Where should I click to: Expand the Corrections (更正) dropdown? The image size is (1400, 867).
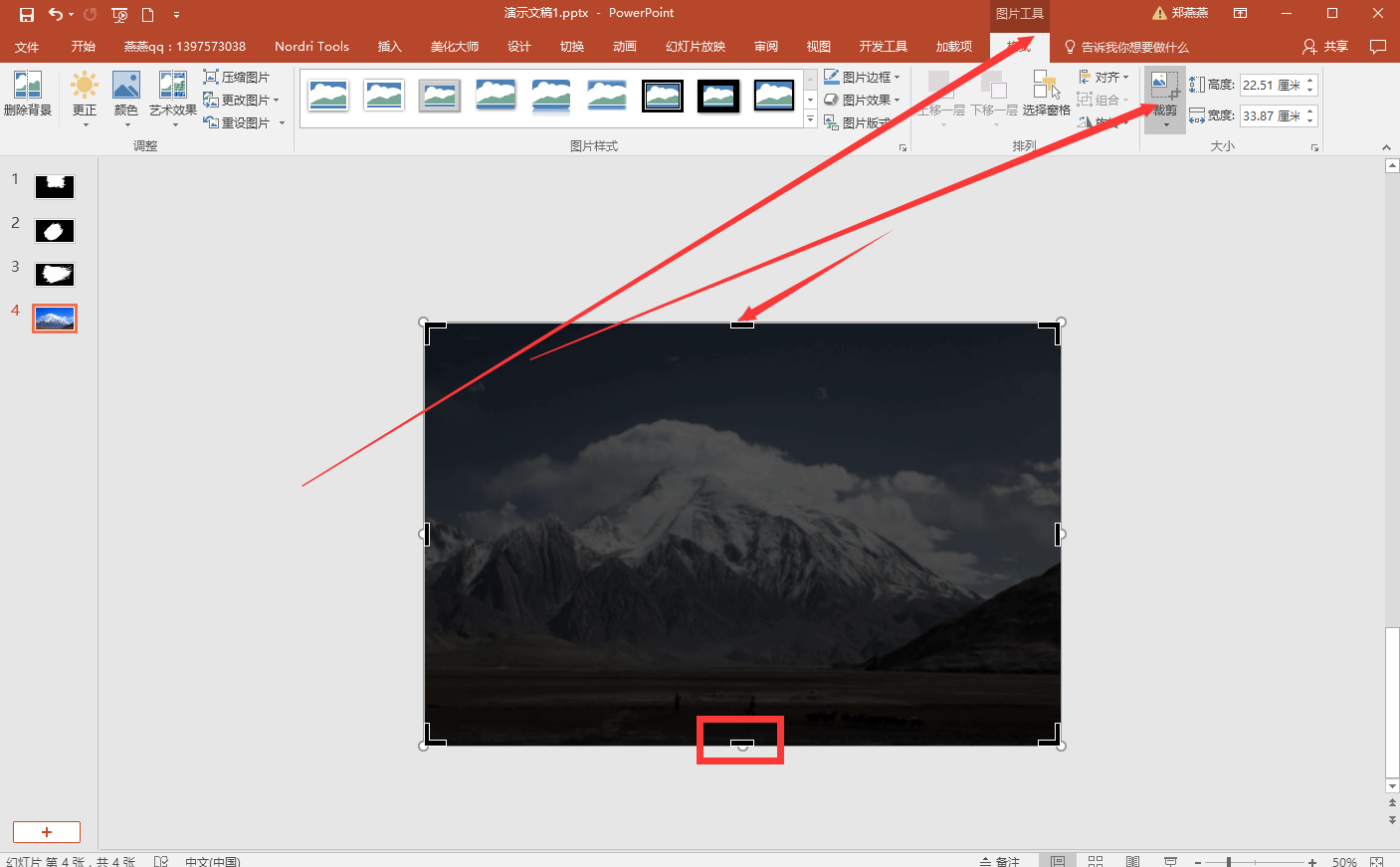tap(85, 123)
